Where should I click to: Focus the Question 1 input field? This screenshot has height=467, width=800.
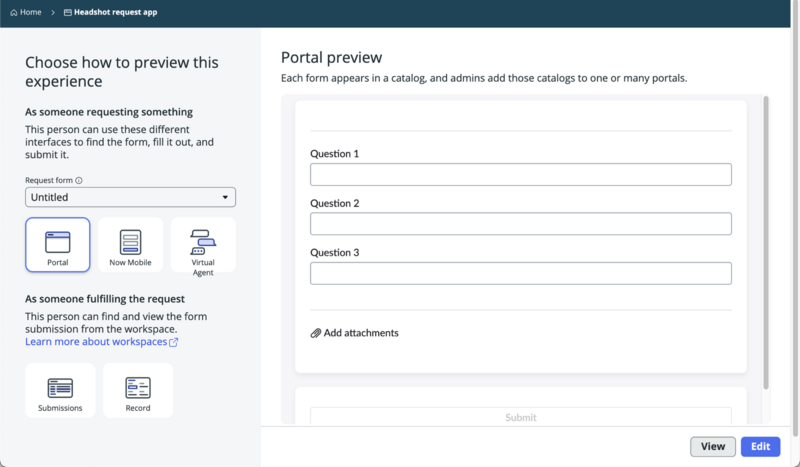click(x=521, y=175)
